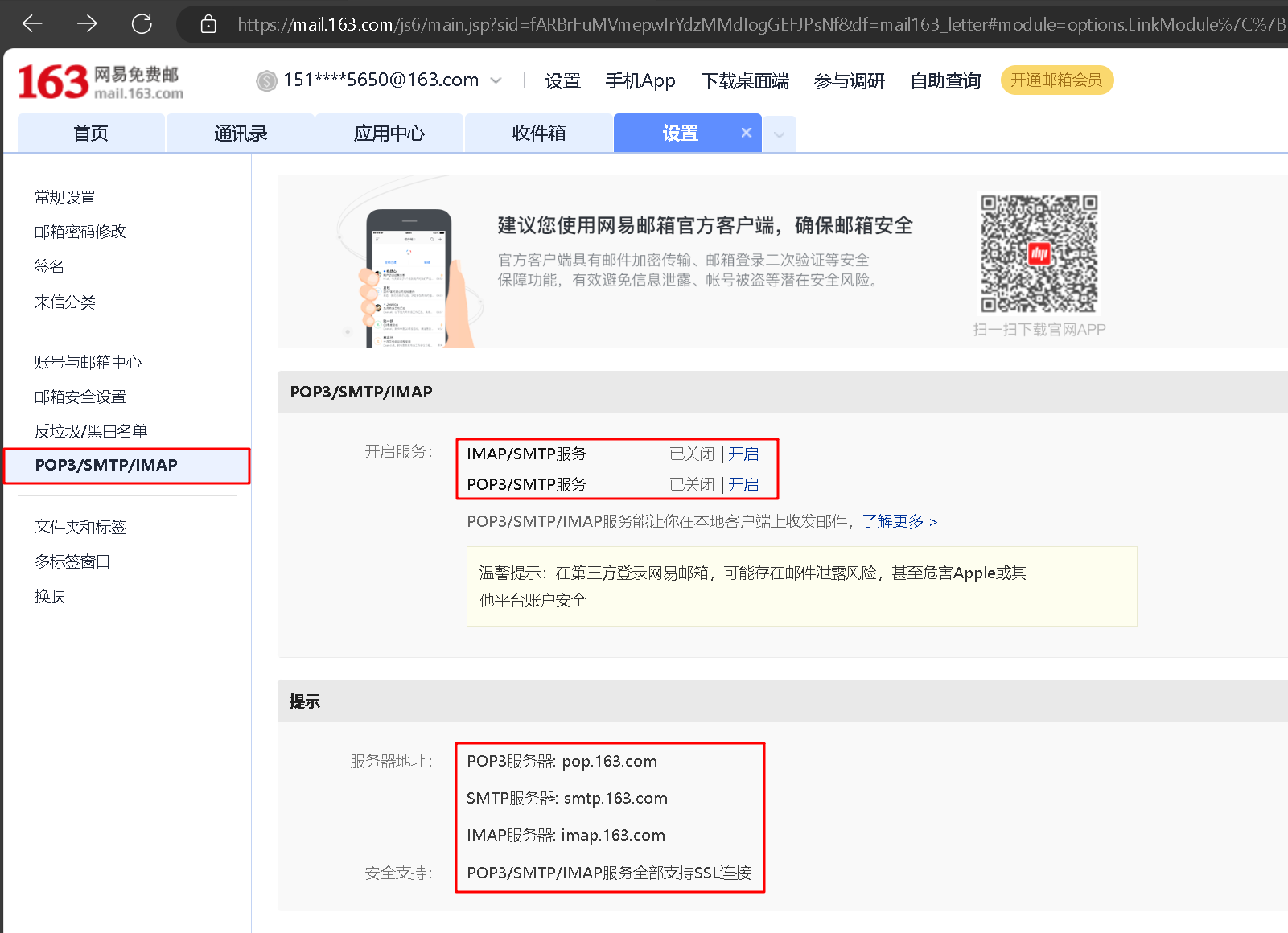Screen dimensions: 1288x933
Task: Open the 了解更多 link
Action: tap(893, 521)
